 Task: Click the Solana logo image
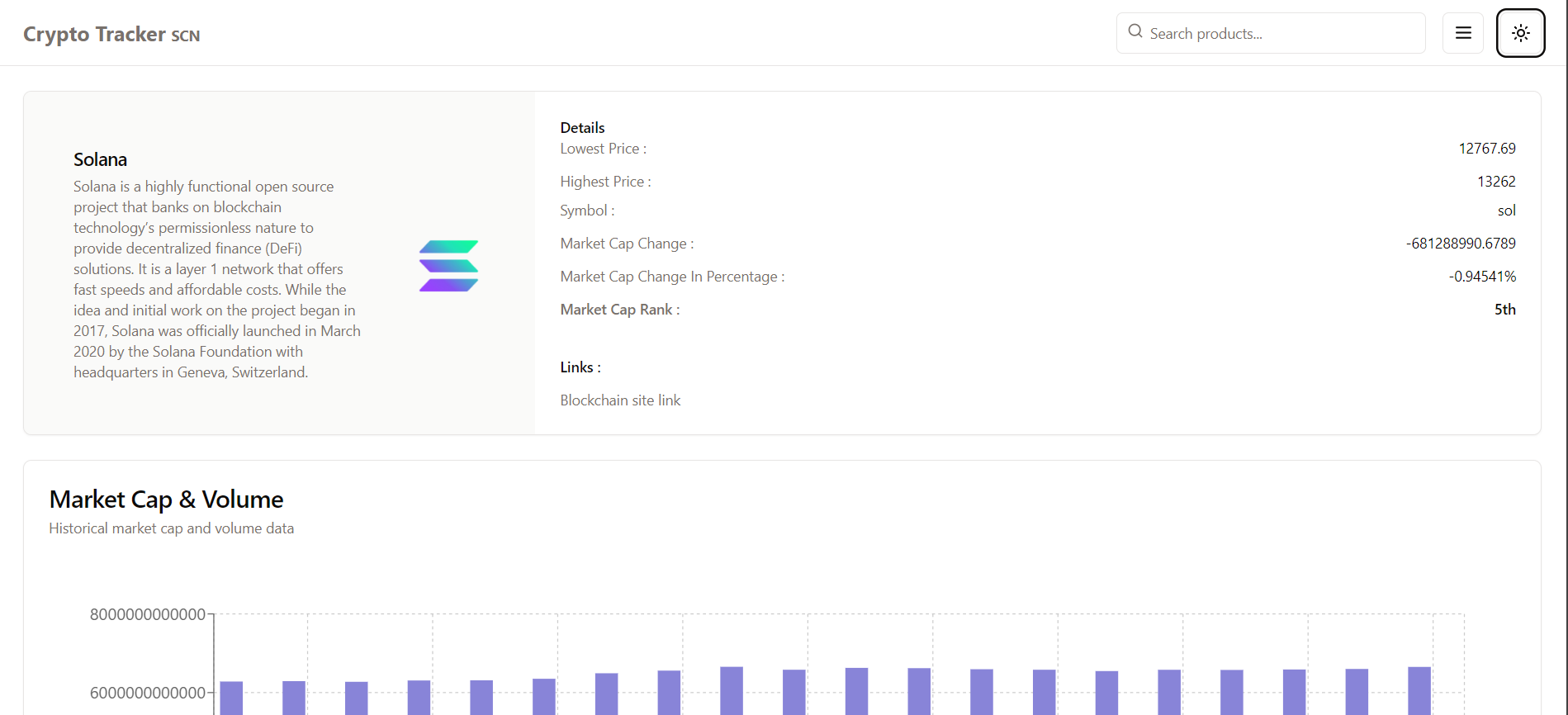click(x=448, y=266)
